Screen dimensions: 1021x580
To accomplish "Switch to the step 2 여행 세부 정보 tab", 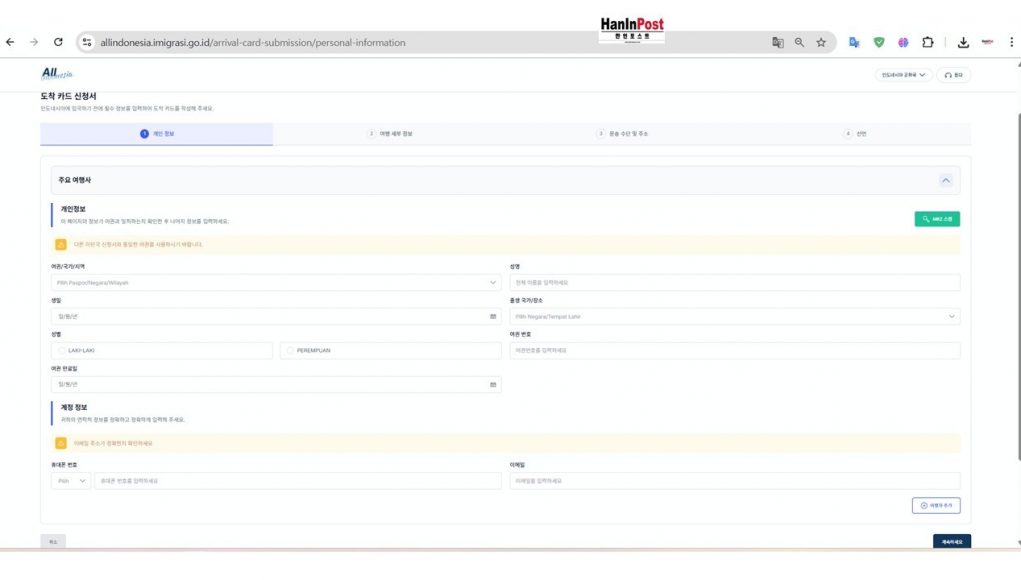I will [x=390, y=133].
